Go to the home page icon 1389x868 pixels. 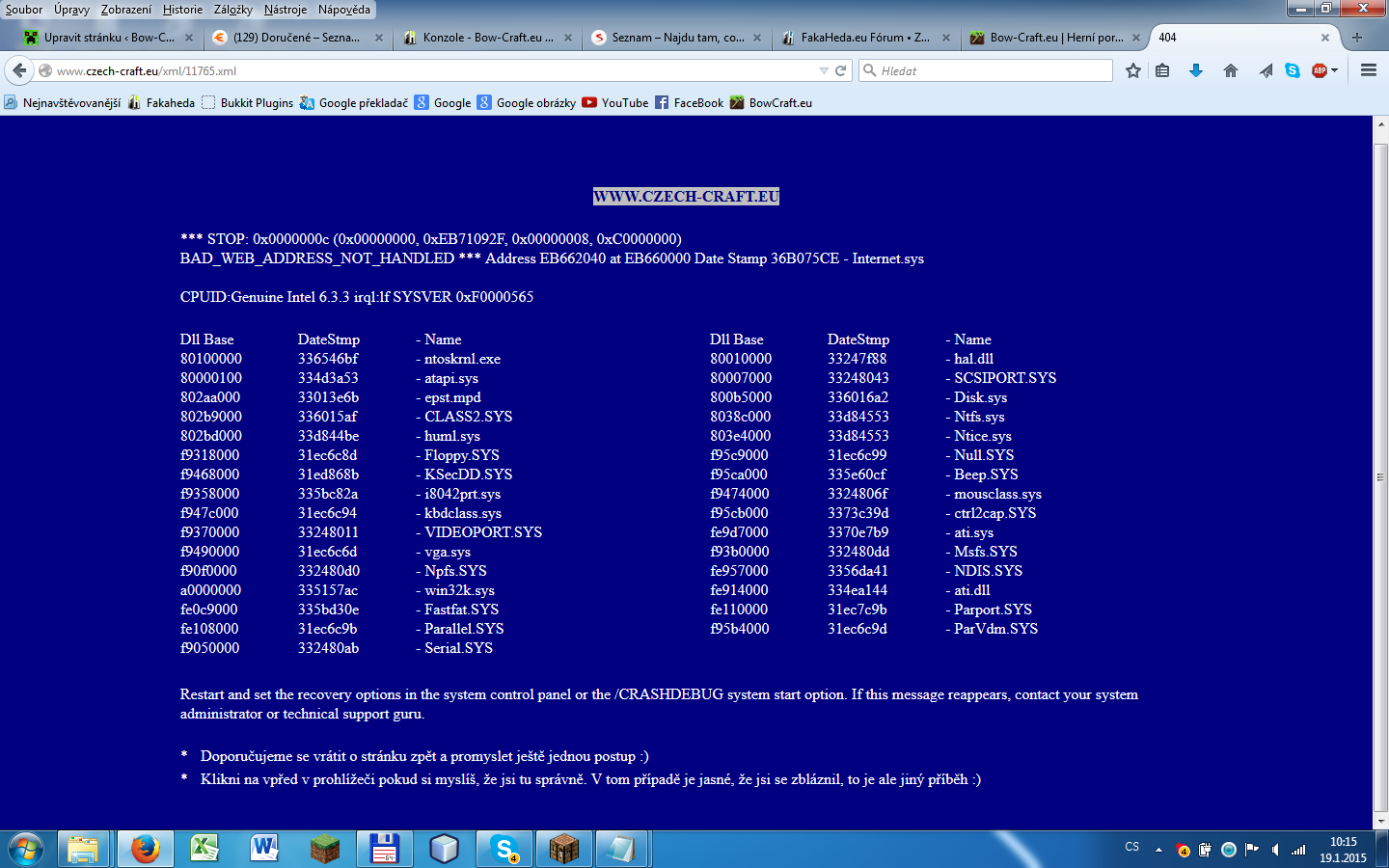coord(1231,70)
